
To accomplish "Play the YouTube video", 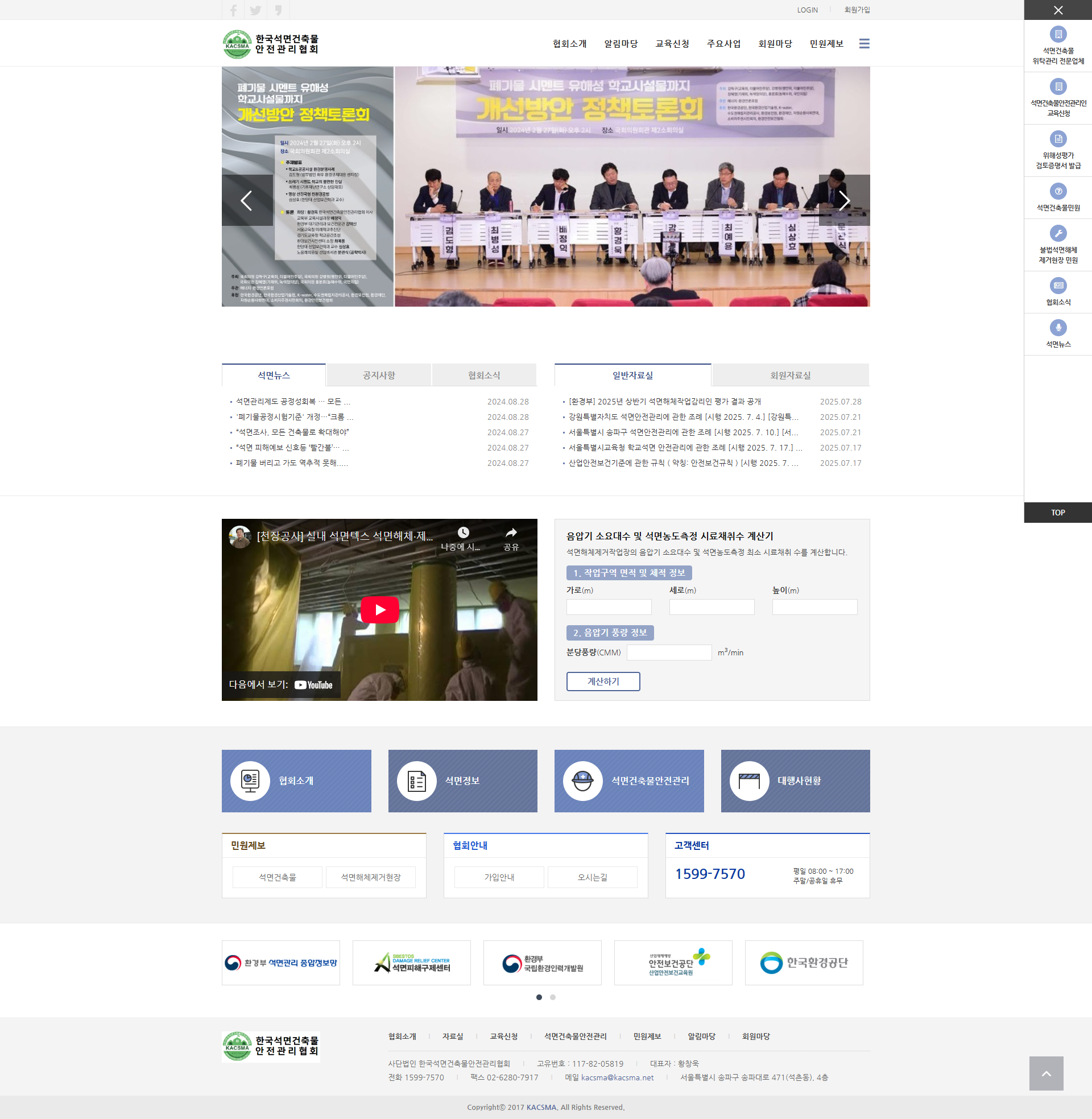I will click(x=380, y=610).
